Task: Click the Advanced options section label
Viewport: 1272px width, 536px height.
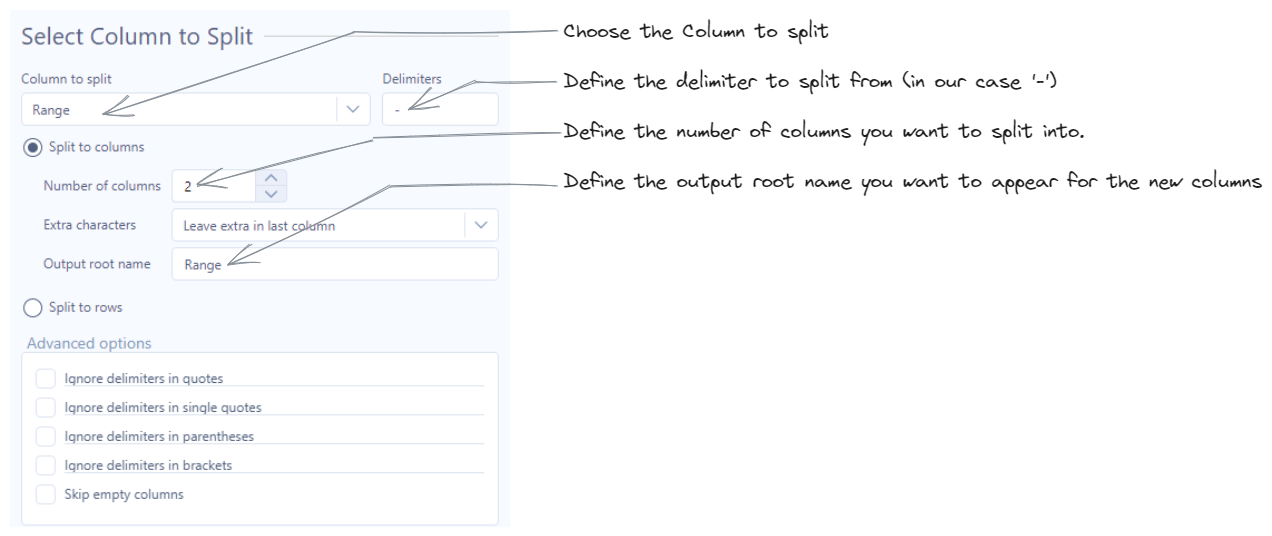Action: (89, 343)
